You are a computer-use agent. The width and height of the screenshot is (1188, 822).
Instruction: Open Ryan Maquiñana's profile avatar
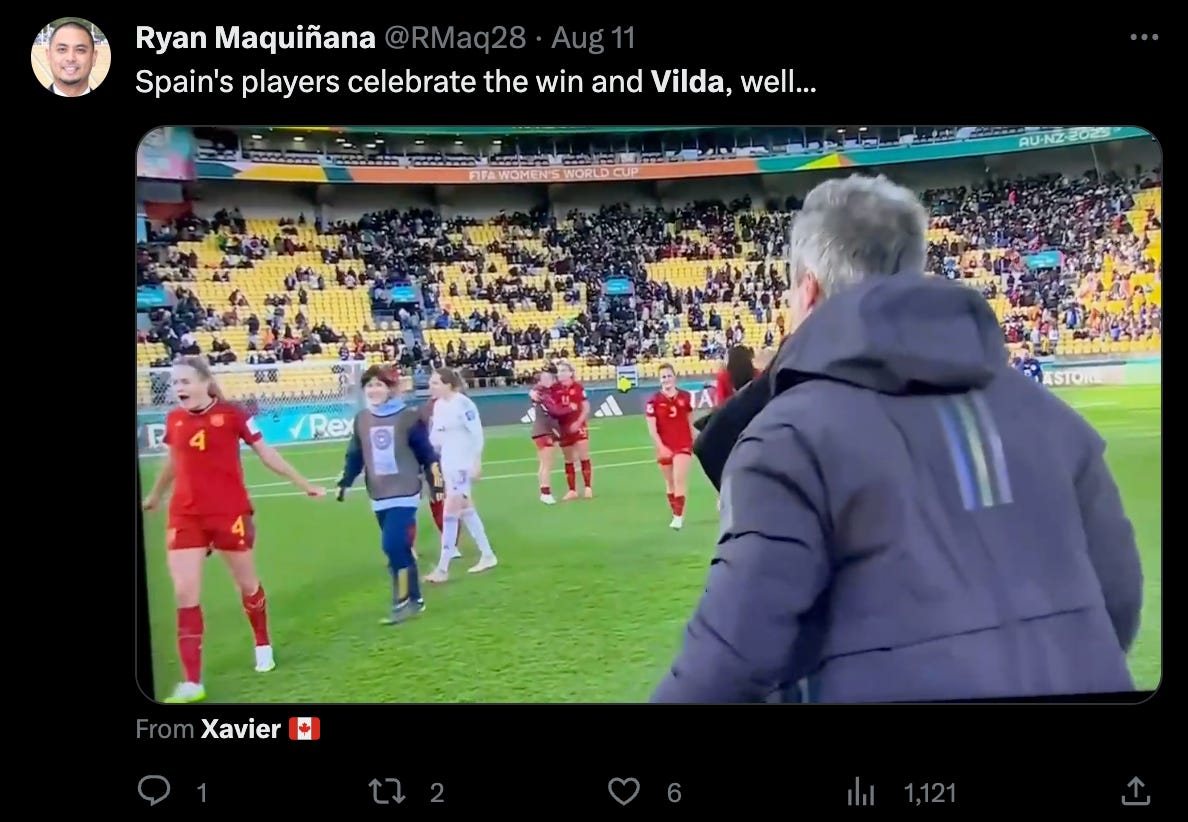(x=70, y=57)
